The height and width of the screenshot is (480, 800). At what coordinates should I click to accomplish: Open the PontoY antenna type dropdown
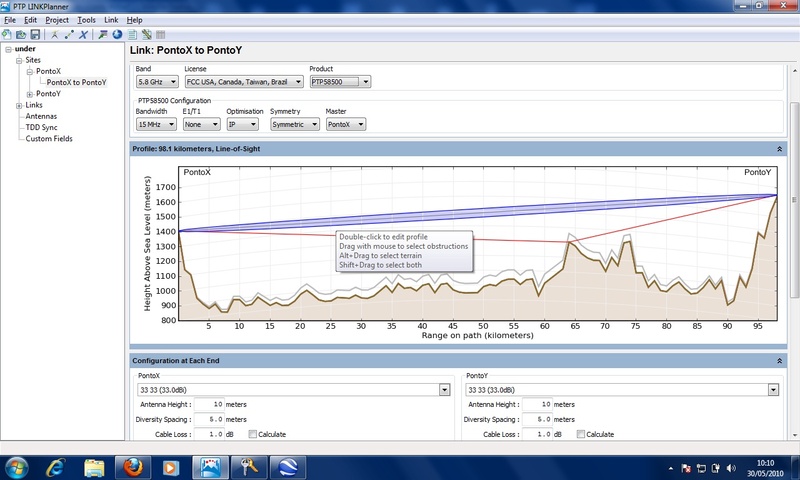click(773, 389)
